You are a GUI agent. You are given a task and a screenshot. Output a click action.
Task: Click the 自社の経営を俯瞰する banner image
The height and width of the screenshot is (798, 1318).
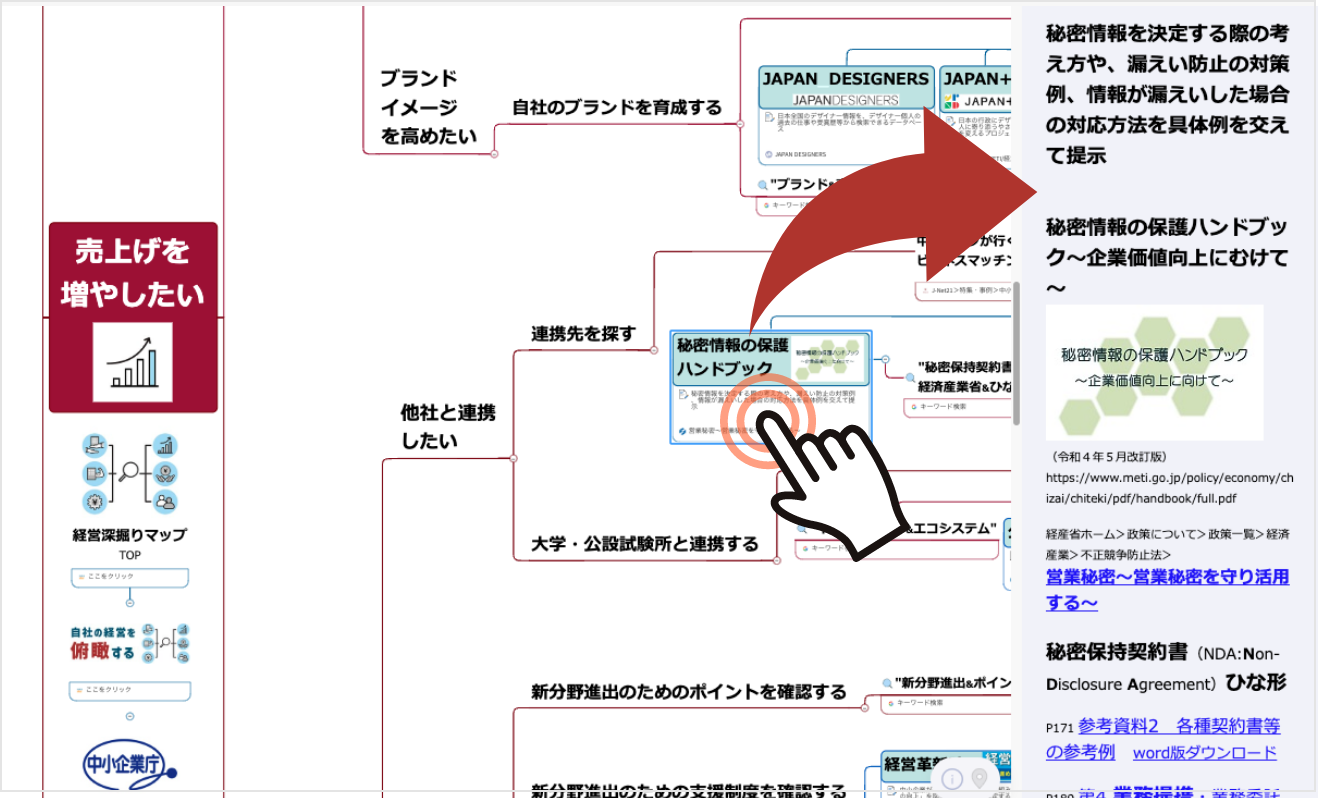point(130,645)
